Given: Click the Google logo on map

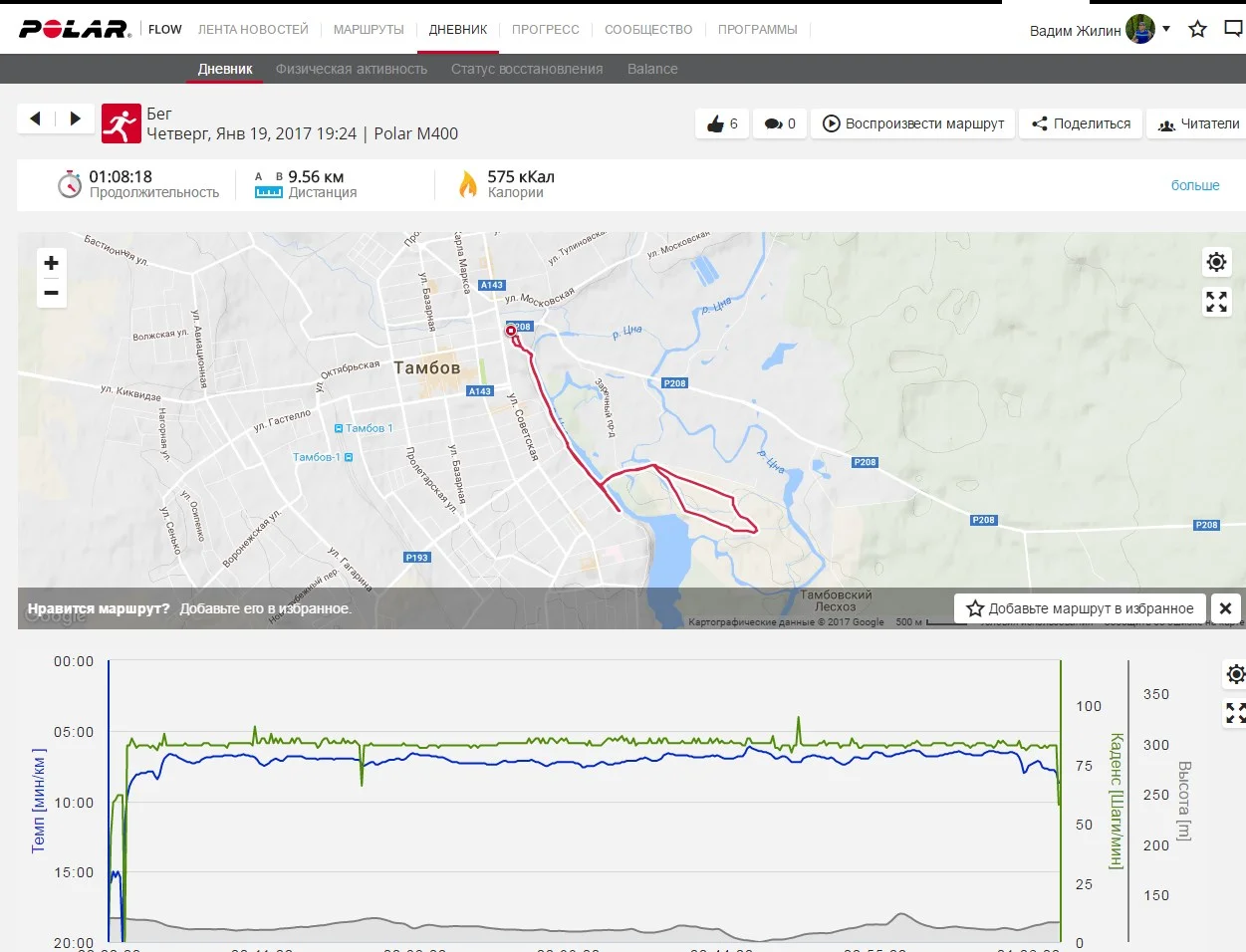Looking at the screenshot, I should [x=57, y=616].
